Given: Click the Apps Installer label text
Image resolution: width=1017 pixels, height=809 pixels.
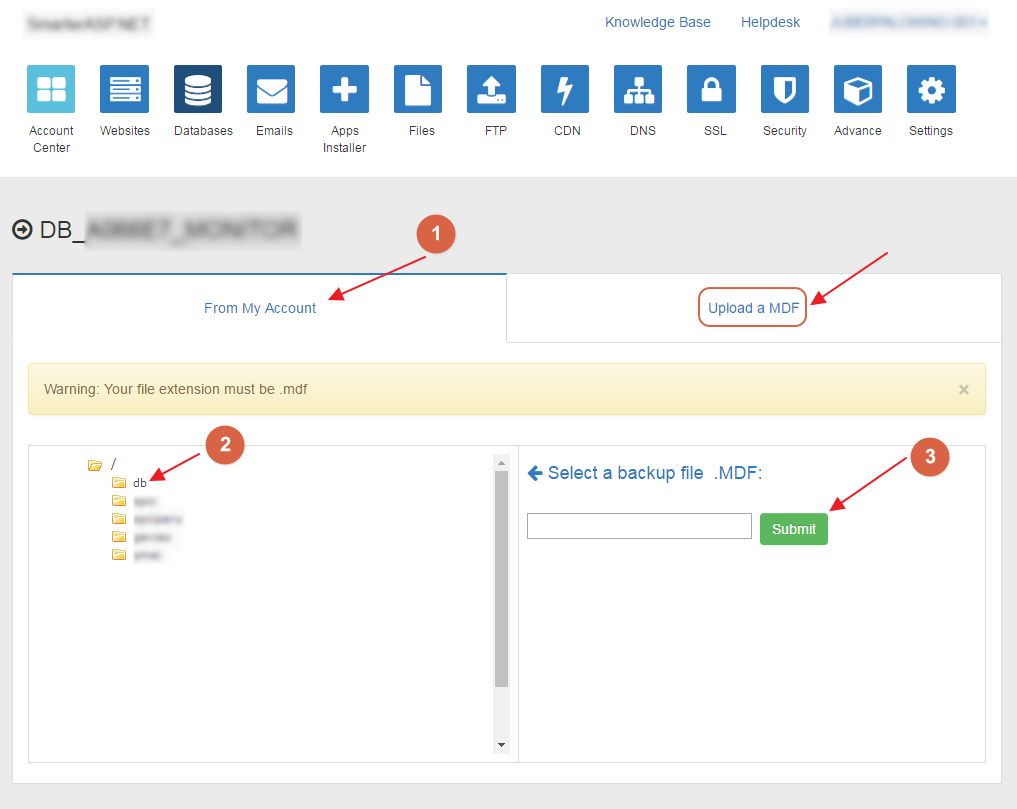Looking at the screenshot, I should 344,139.
